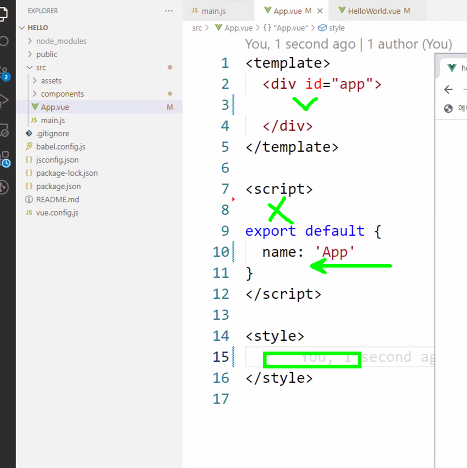Click the EXPLORER panel title
Image resolution: width=467 pixels, height=468 pixels.
[x=43, y=11]
